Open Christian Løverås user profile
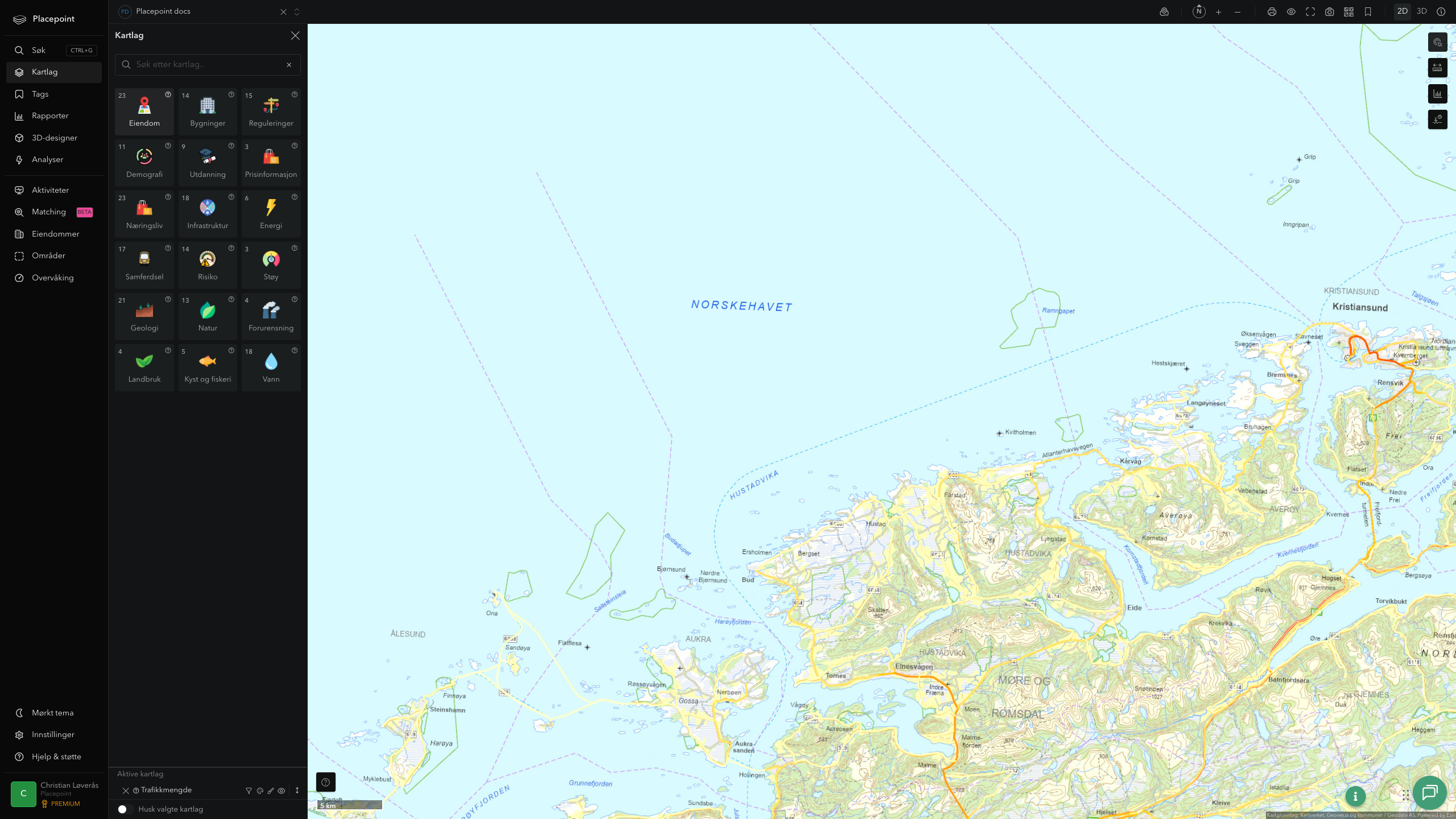This screenshot has height=819, width=1456. coord(55,794)
